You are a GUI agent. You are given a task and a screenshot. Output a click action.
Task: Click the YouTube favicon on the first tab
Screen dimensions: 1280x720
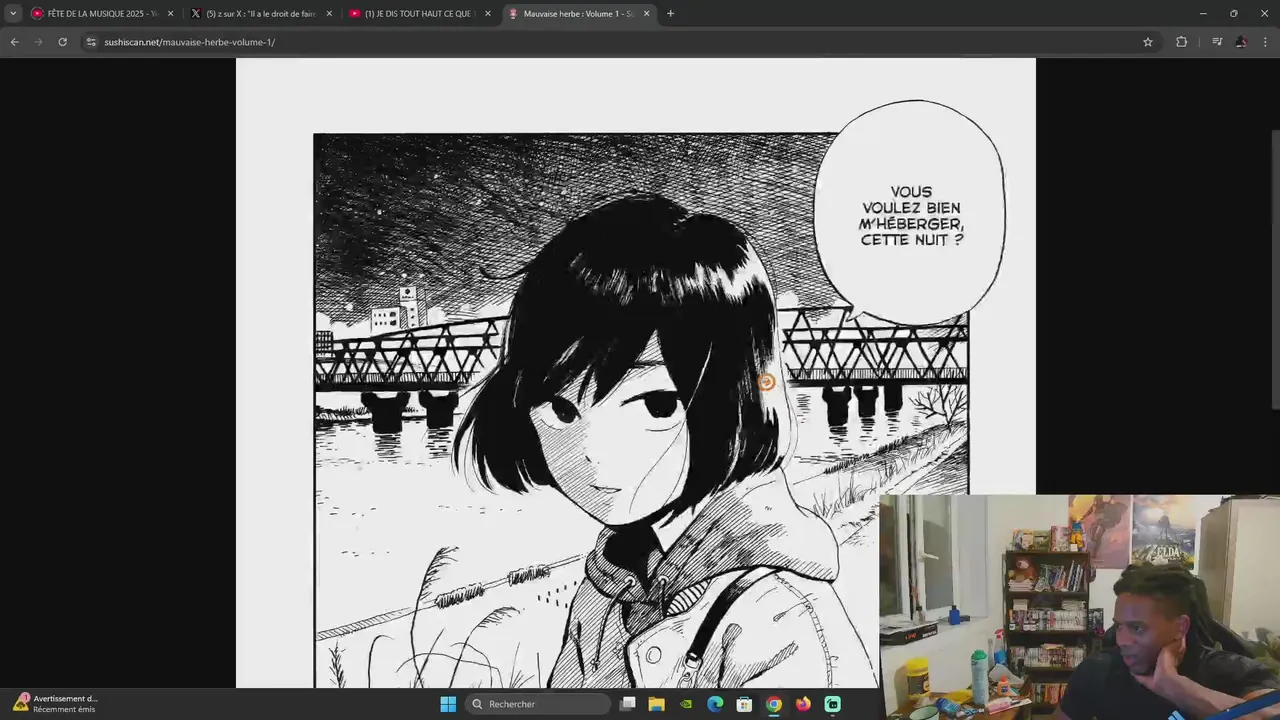[x=38, y=14]
